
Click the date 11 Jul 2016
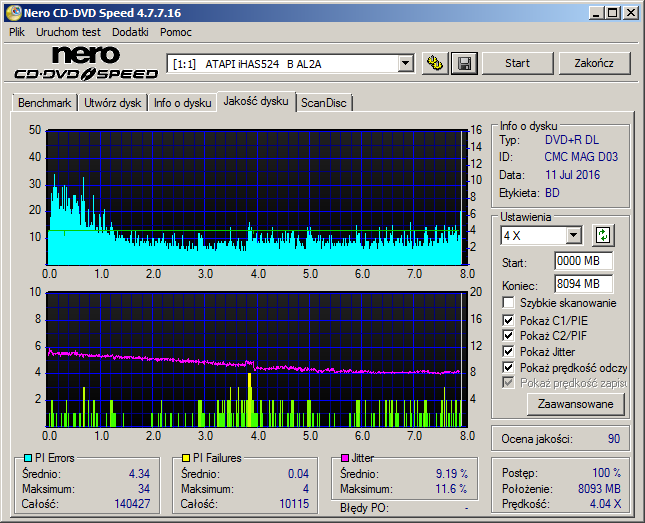pyautogui.click(x=573, y=175)
